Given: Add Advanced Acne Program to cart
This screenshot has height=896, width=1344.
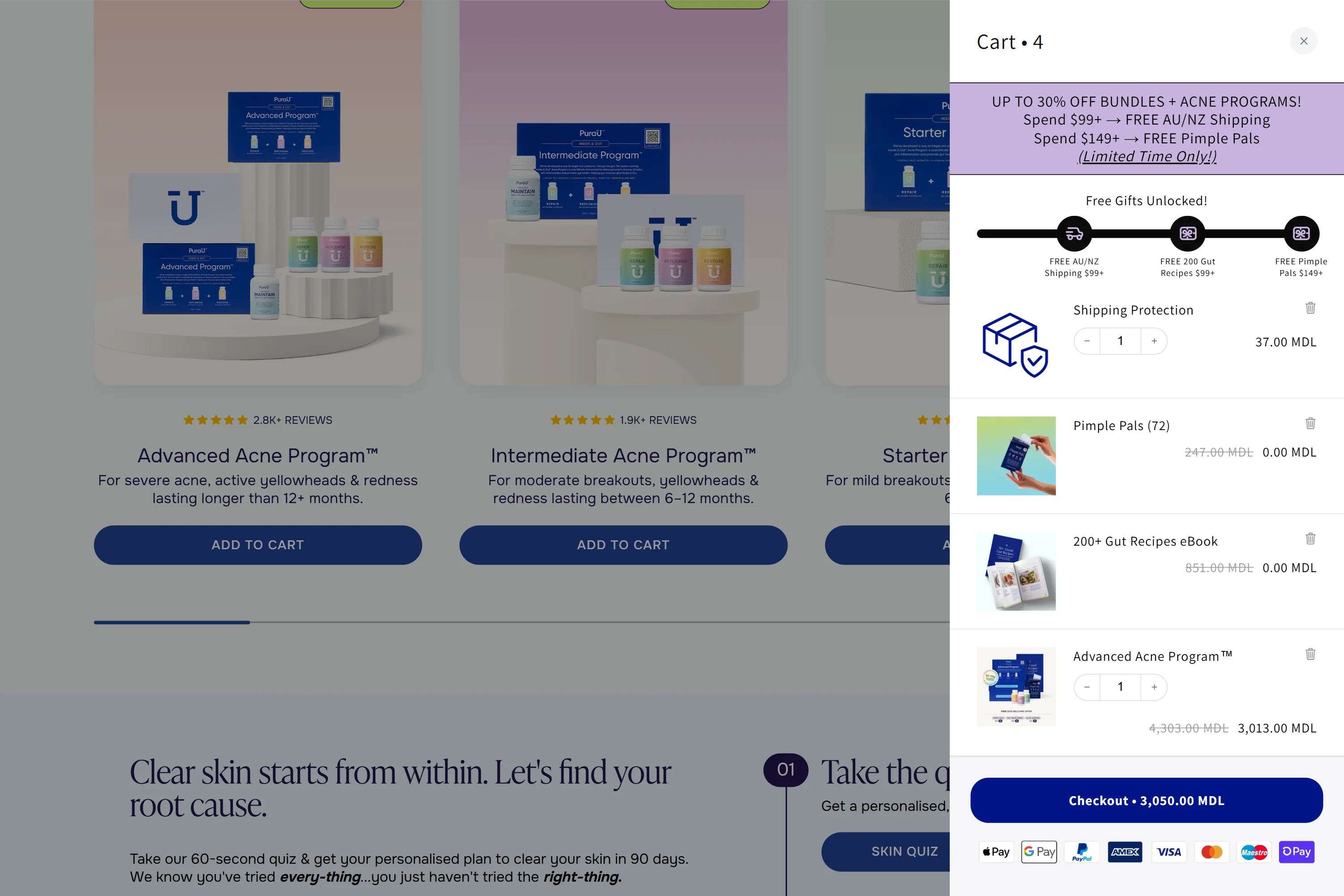Looking at the screenshot, I should pyautogui.click(x=258, y=545).
